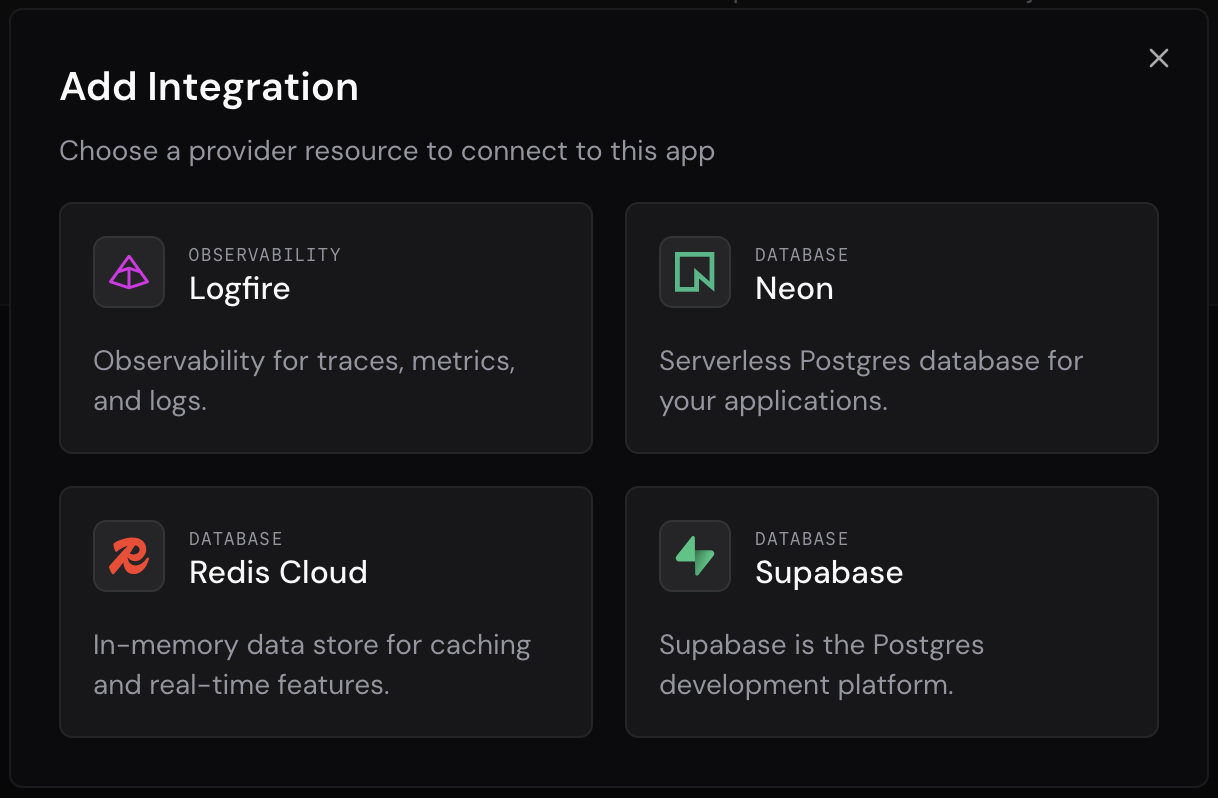Click 'Supabase is the Postgres development platform' text
1218x798 pixels.
pos(822,665)
